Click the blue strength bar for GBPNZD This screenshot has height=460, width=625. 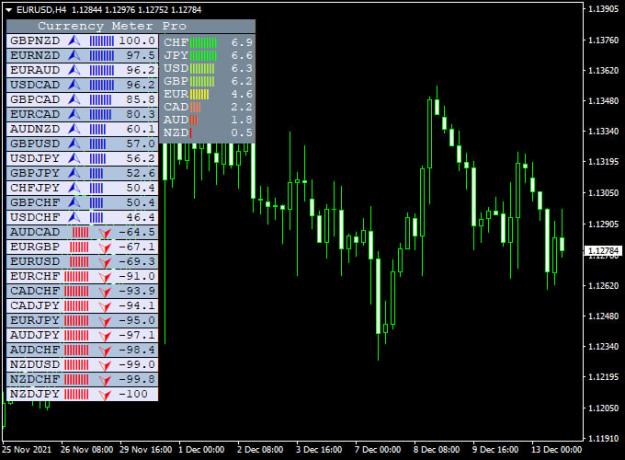click(102, 41)
